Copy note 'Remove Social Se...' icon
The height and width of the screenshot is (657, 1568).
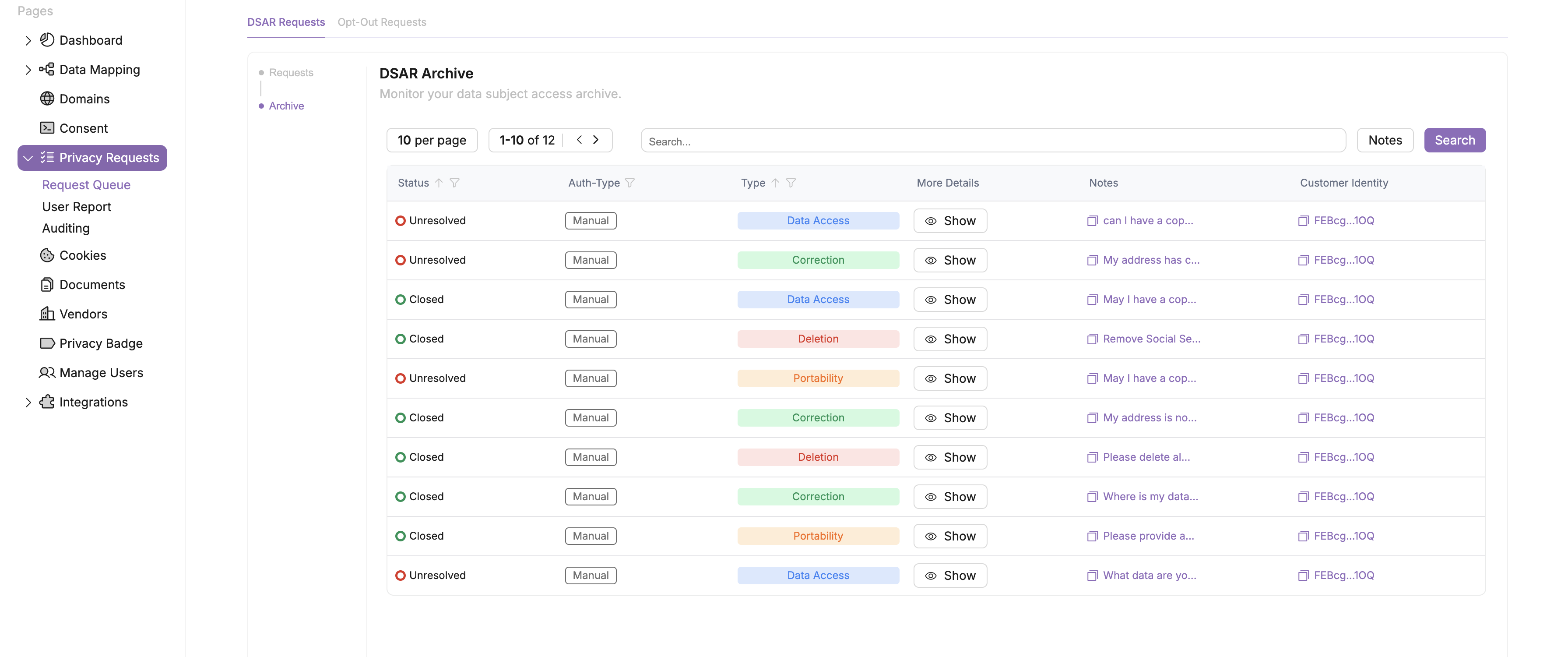pyautogui.click(x=1092, y=339)
